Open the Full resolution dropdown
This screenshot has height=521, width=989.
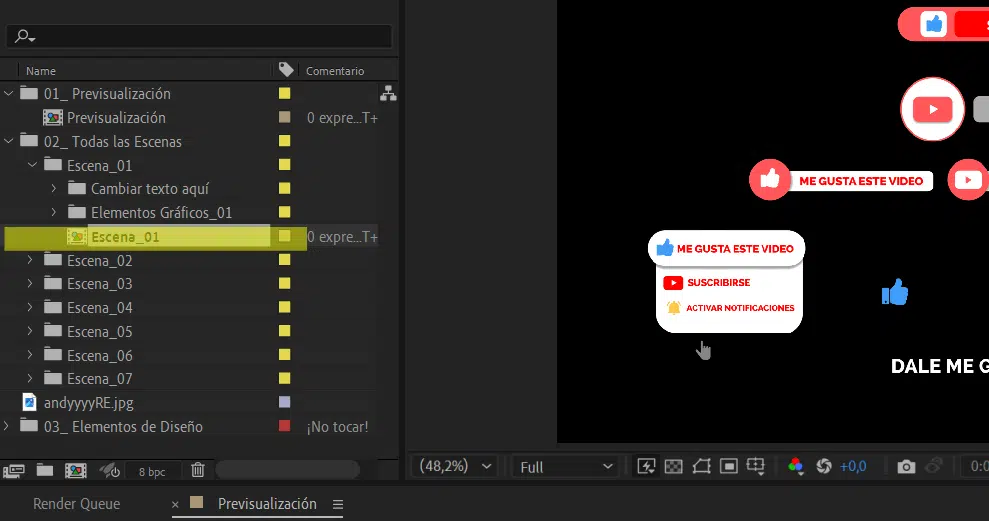pos(566,467)
